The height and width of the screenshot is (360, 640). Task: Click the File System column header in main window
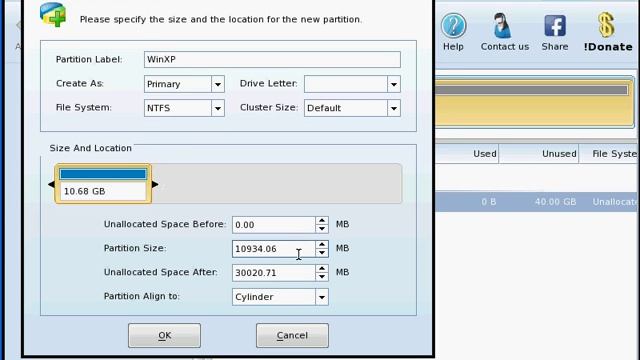pos(609,154)
